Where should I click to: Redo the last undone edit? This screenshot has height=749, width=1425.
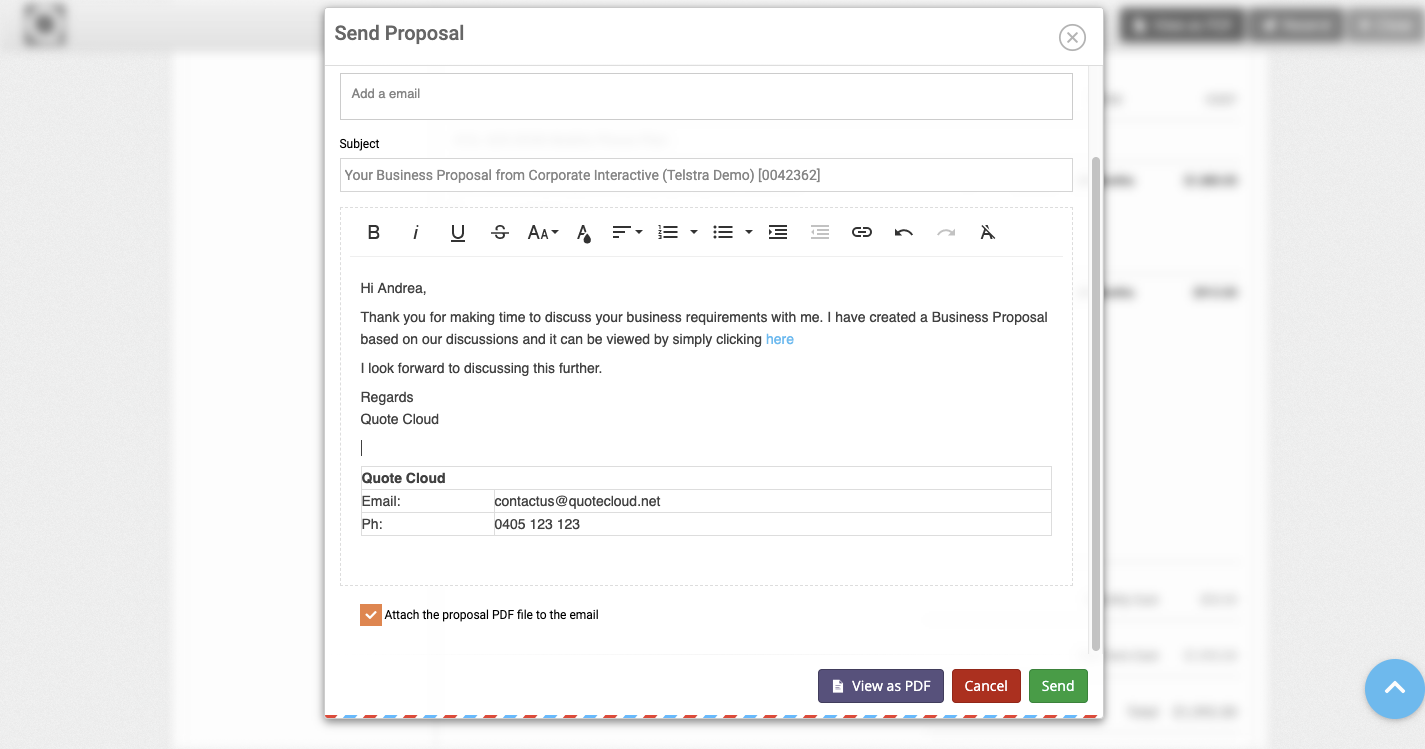(946, 232)
